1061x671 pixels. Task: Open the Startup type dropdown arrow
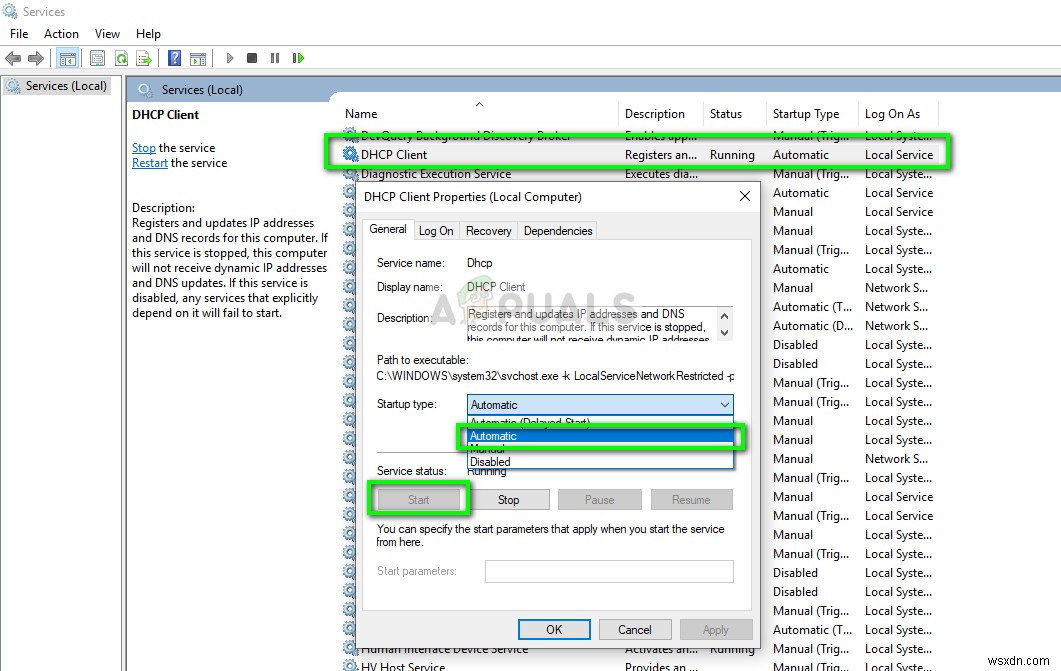(x=726, y=404)
